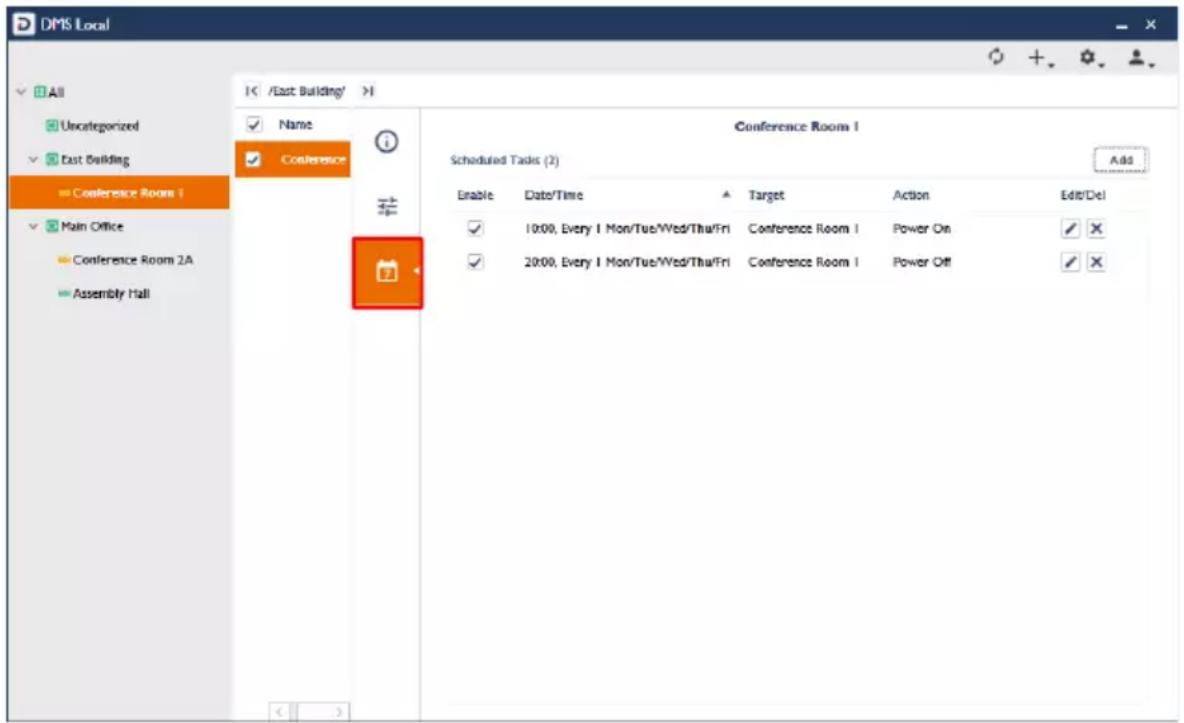This screenshot has width=1184, height=723.
Task: Click the refresh icon in top toolbar
Action: (x=996, y=57)
